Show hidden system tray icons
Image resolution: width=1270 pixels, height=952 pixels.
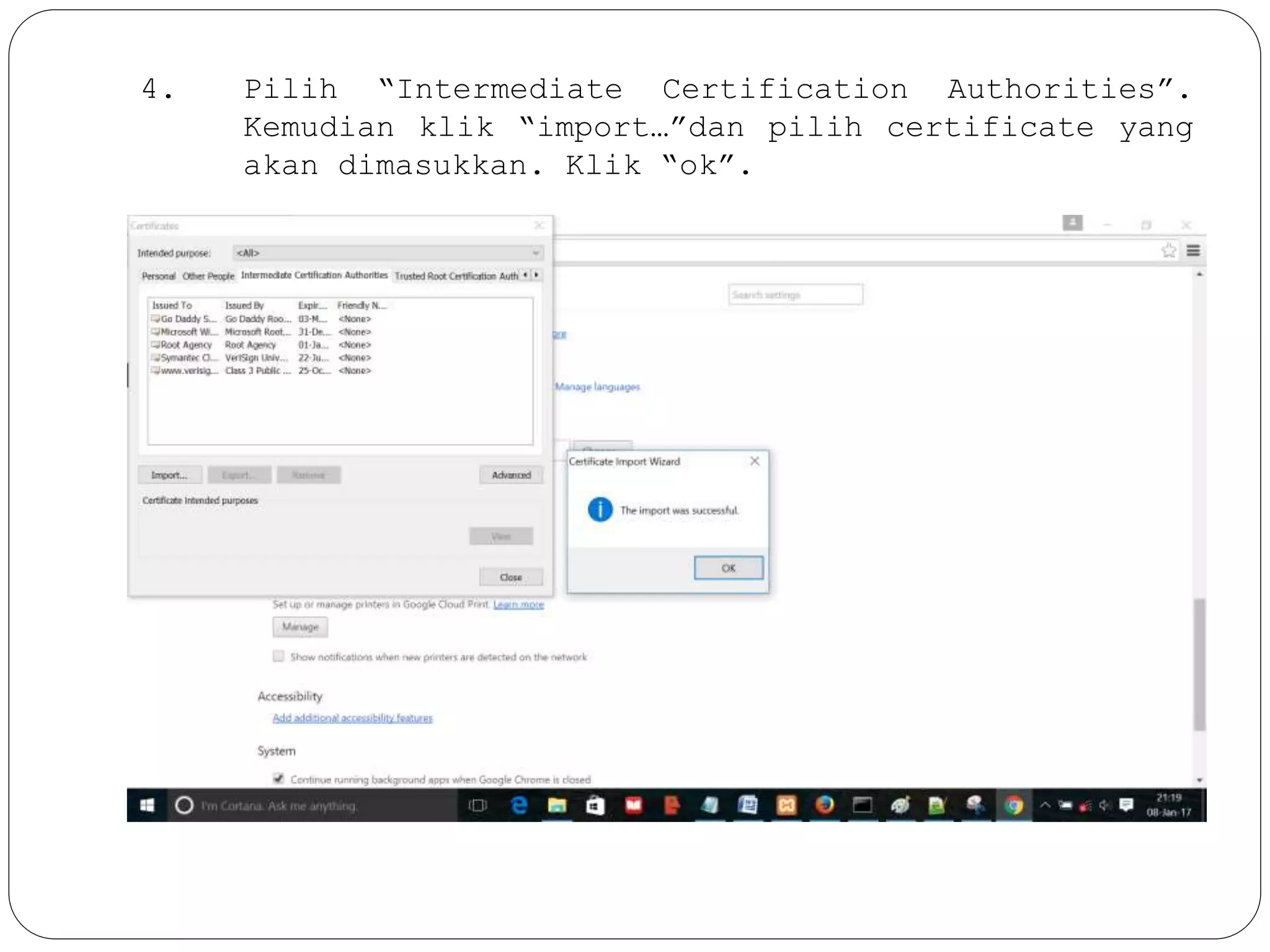(1045, 805)
